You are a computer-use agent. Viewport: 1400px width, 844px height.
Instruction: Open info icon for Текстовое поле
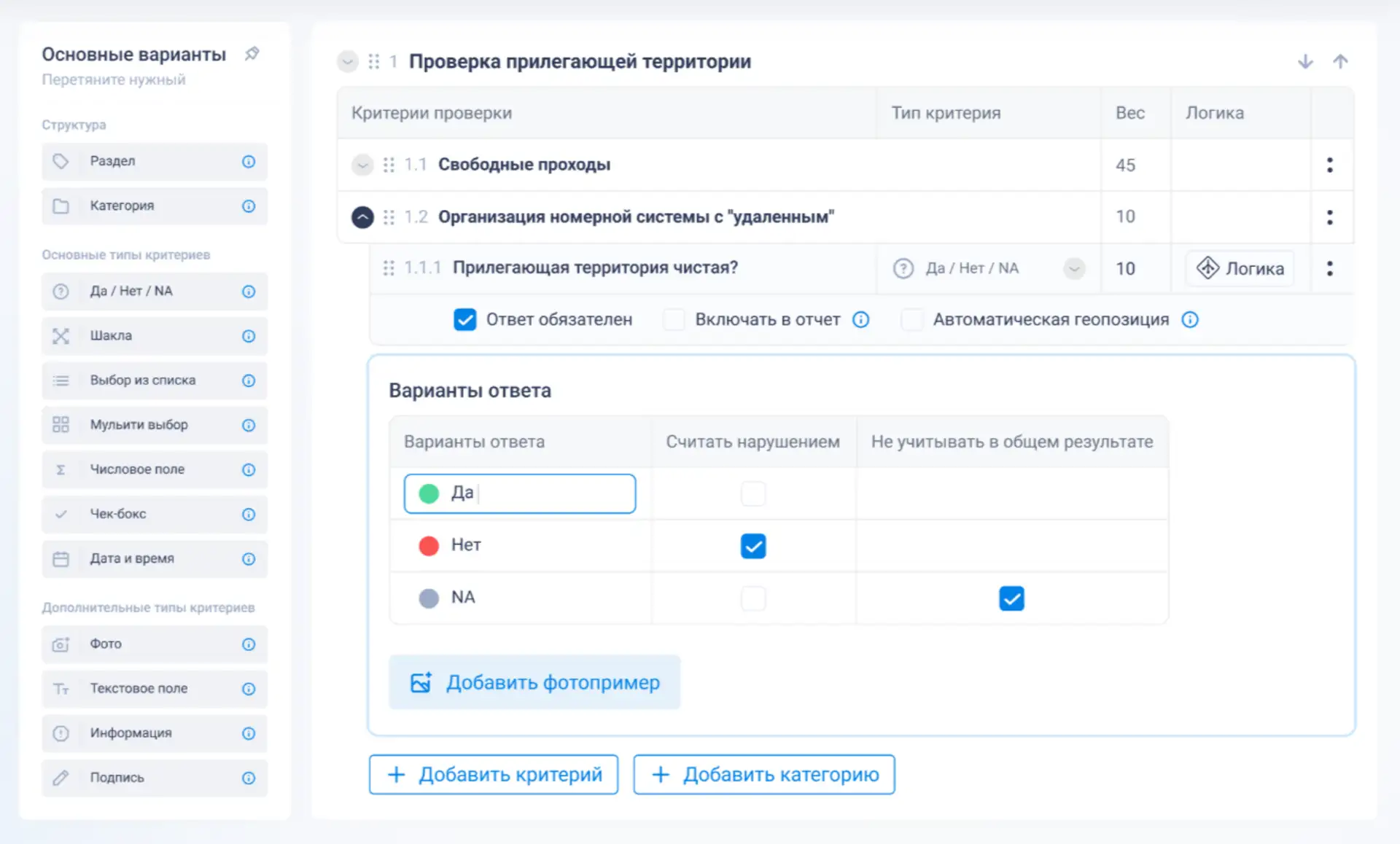[x=249, y=689]
